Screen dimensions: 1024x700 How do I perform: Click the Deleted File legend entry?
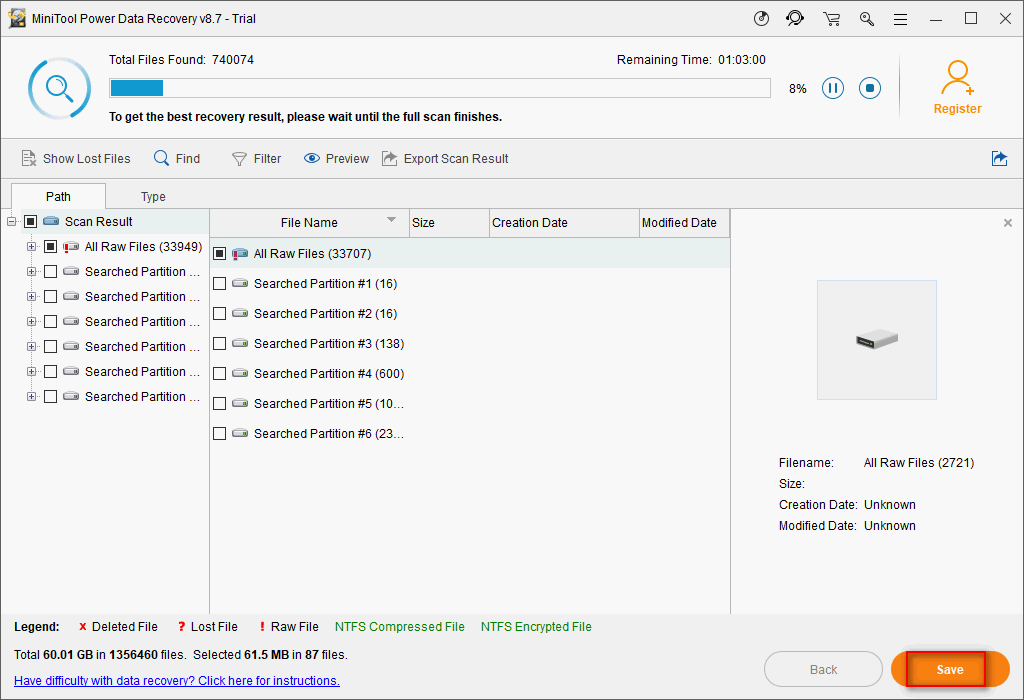tap(118, 627)
